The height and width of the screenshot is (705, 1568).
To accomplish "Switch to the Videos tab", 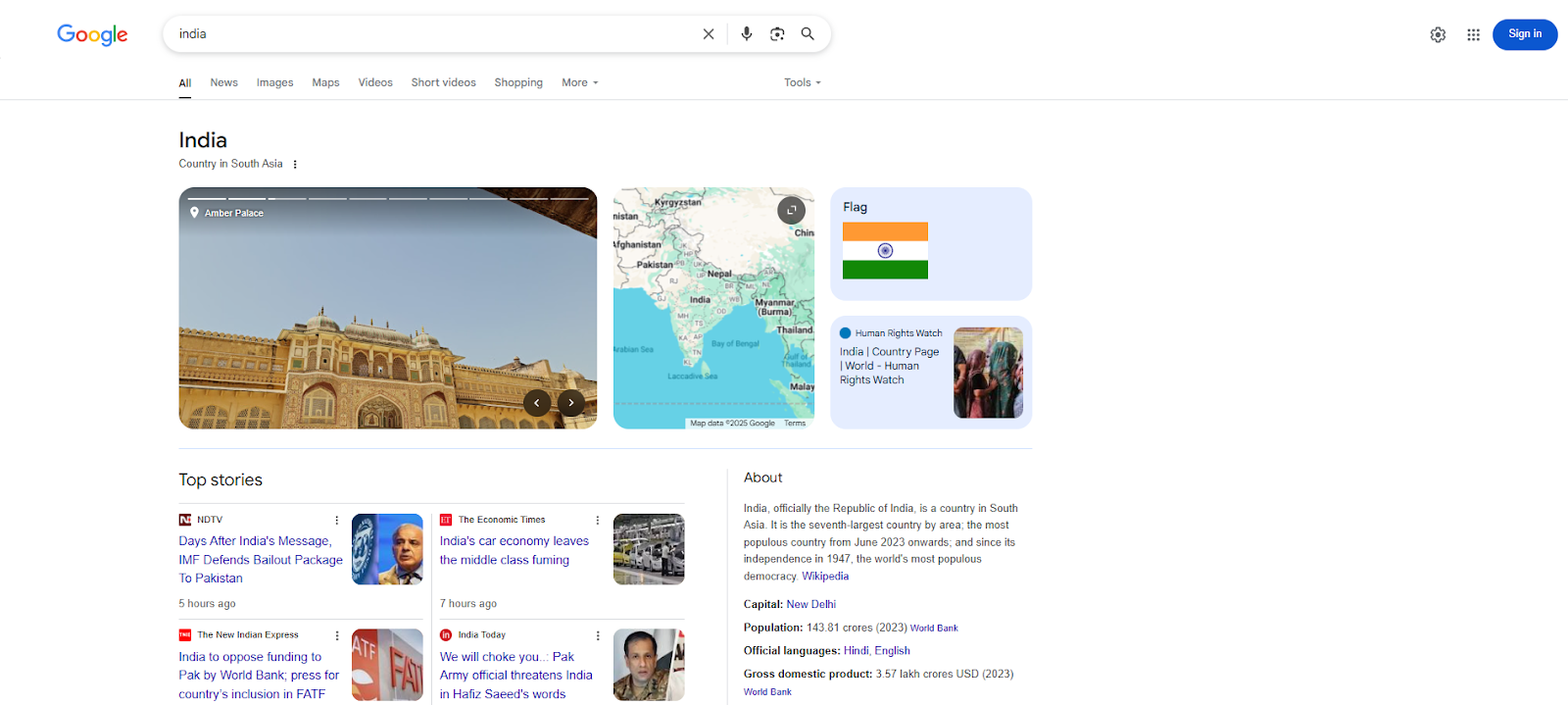I will point(375,83).
